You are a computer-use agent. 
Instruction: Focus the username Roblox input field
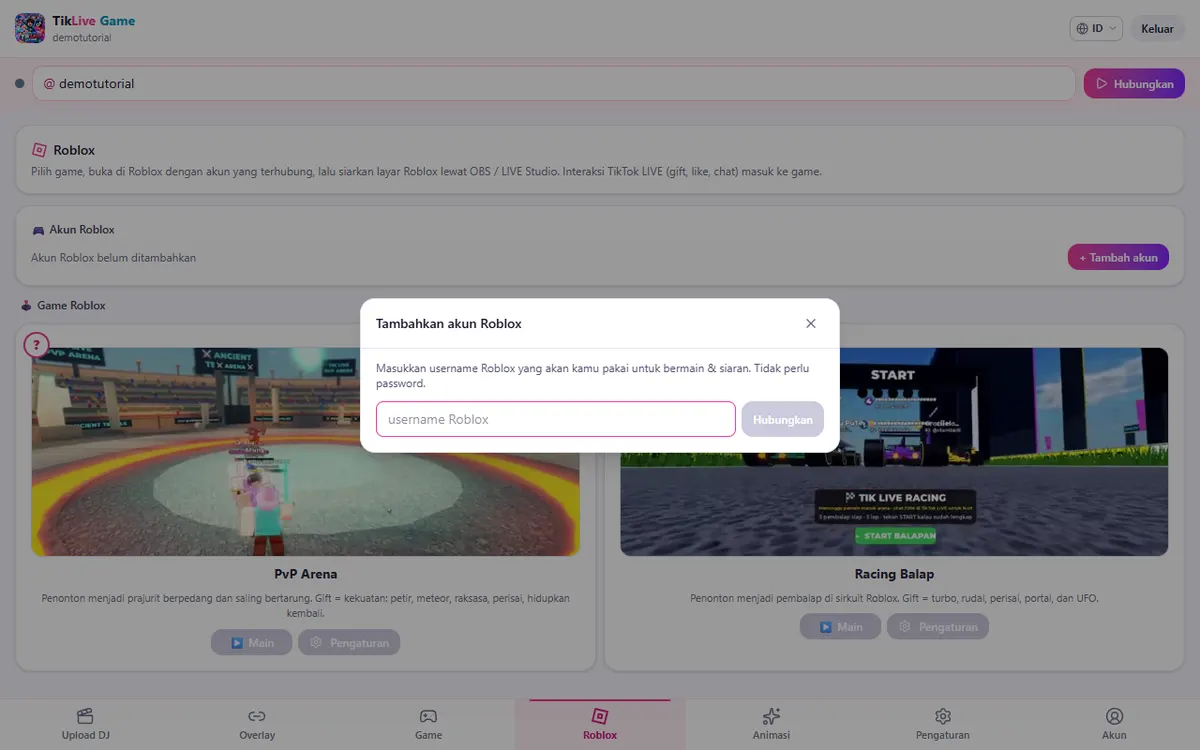pyautogui.click(x=556, y=419)
